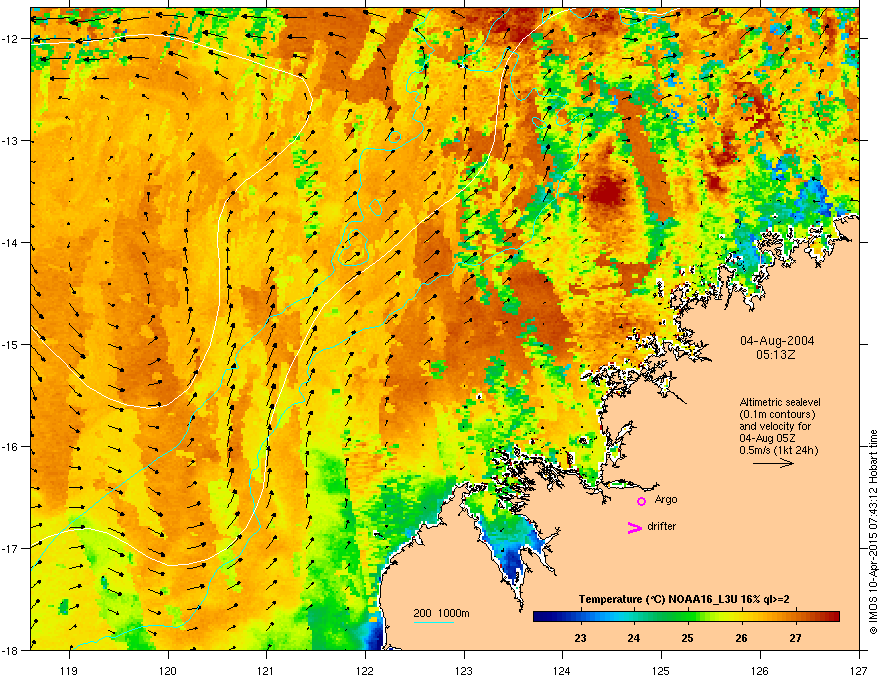Image resolution: width=880 pixels, height=680 pixels.
Task: Click longitude axis label 120
Action: pos(168,670)
